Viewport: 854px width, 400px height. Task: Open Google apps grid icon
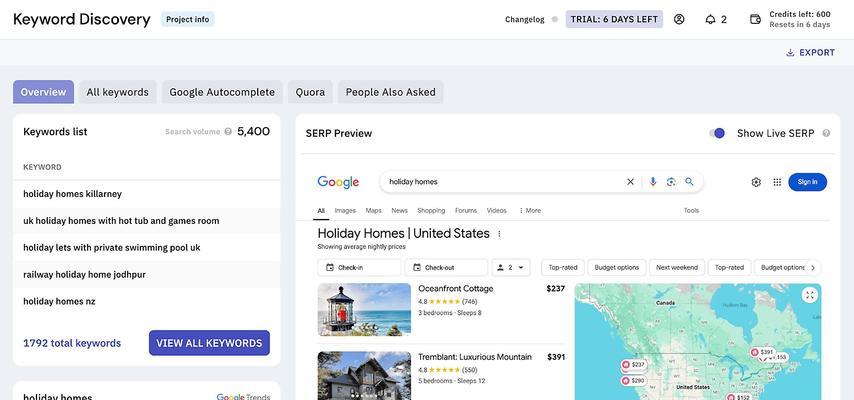pos(777,183)
